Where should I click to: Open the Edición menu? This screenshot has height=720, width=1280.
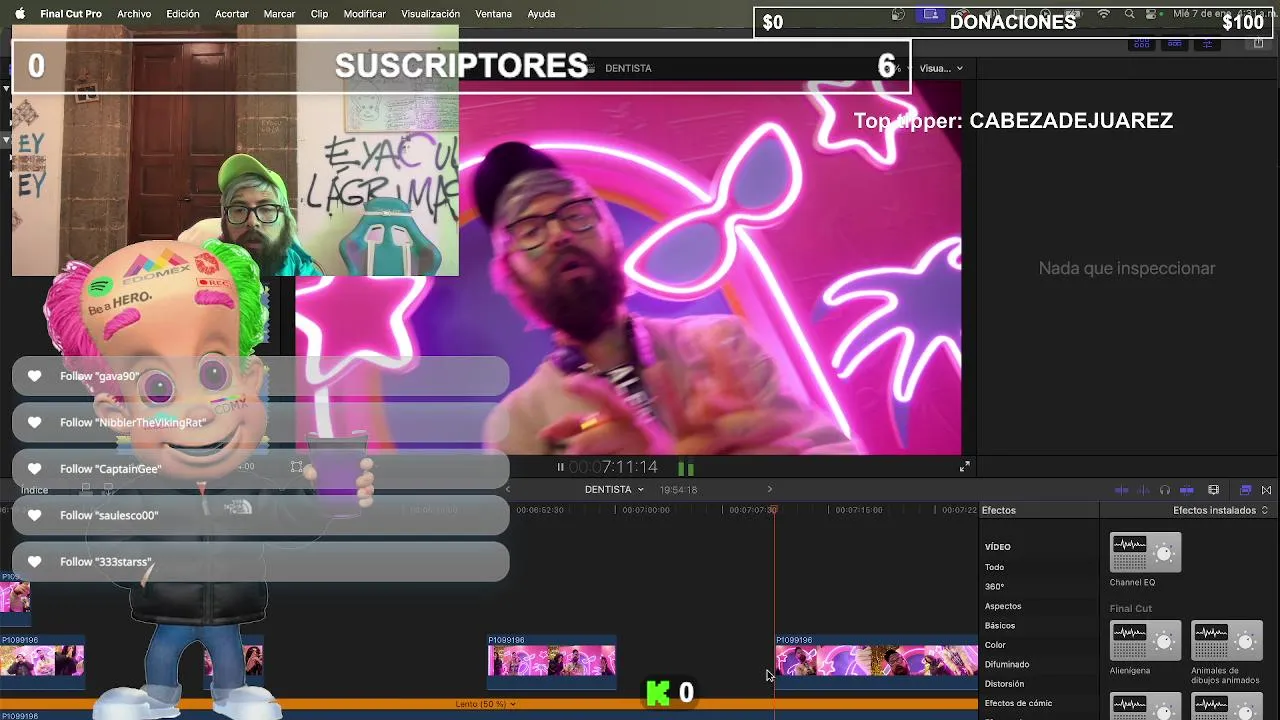coord(183,14)
